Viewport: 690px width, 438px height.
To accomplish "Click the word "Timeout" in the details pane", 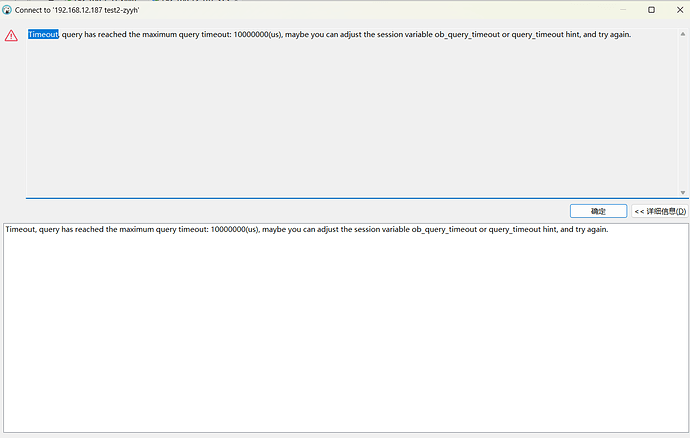I will tap(20, 229).
